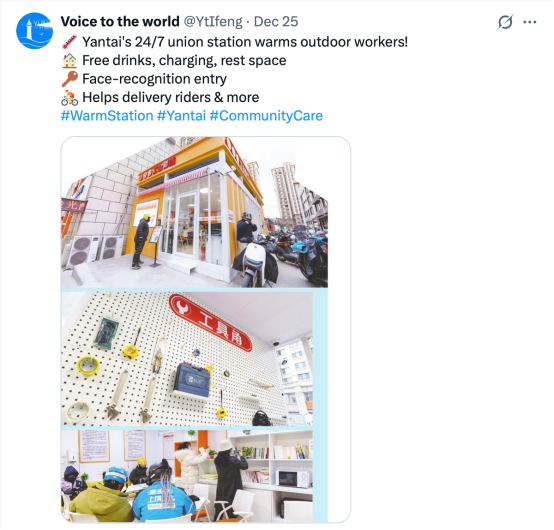This screenshot has height=530, width=554.
Task: Open the Dec 25 post timestamp
Action: point(276,22)
